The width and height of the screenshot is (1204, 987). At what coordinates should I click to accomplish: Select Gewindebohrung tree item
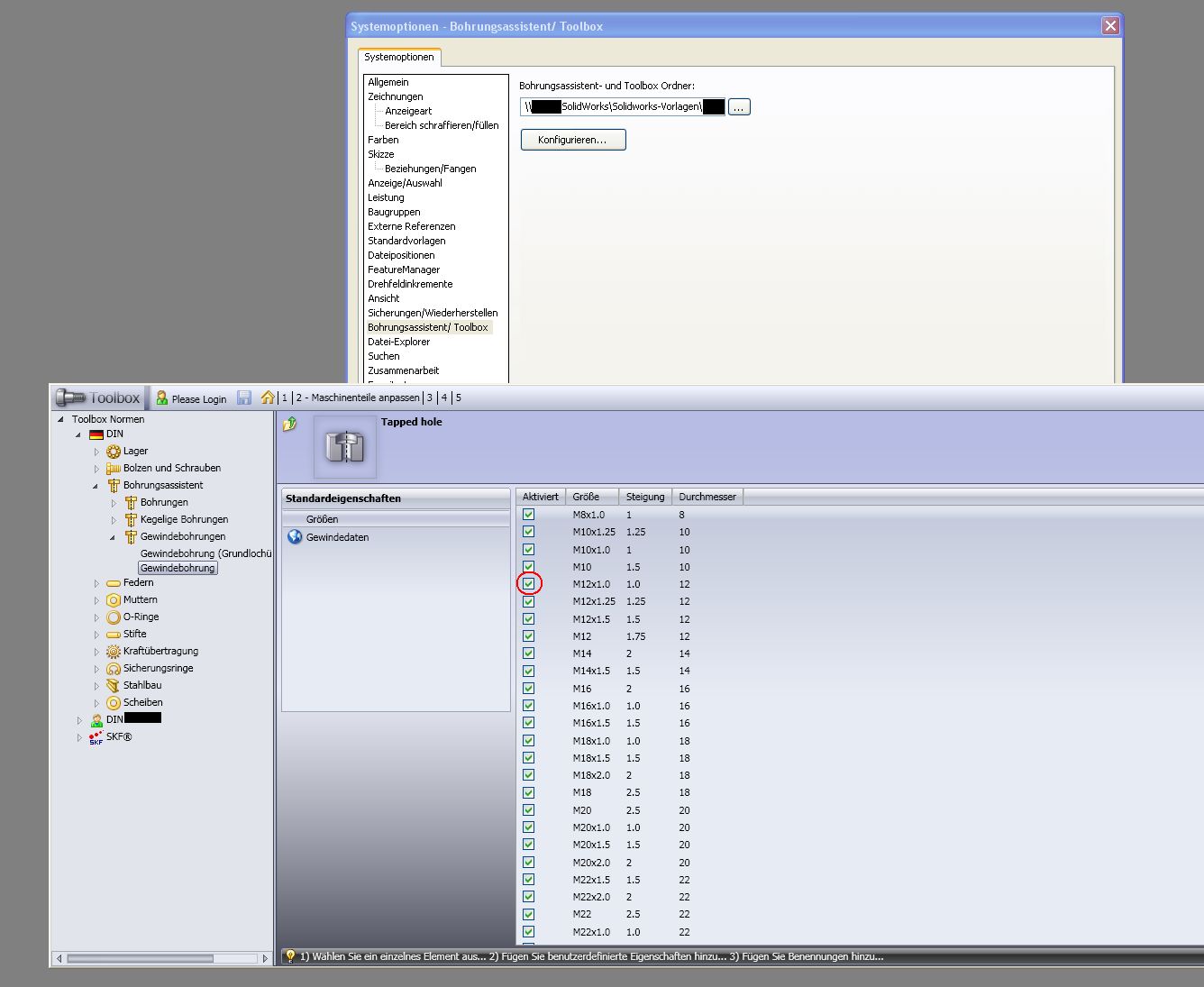[x=178, y=568]
